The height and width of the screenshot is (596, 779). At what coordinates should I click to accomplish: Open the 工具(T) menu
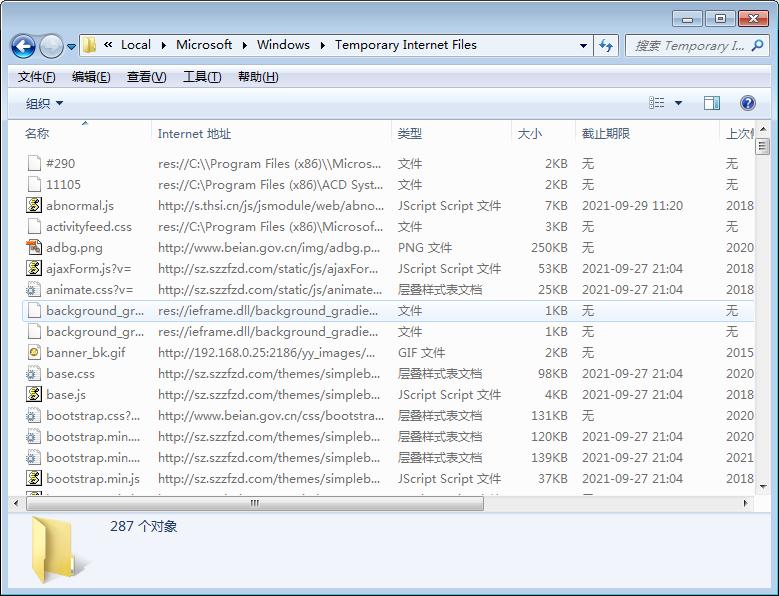pos(202,77)
